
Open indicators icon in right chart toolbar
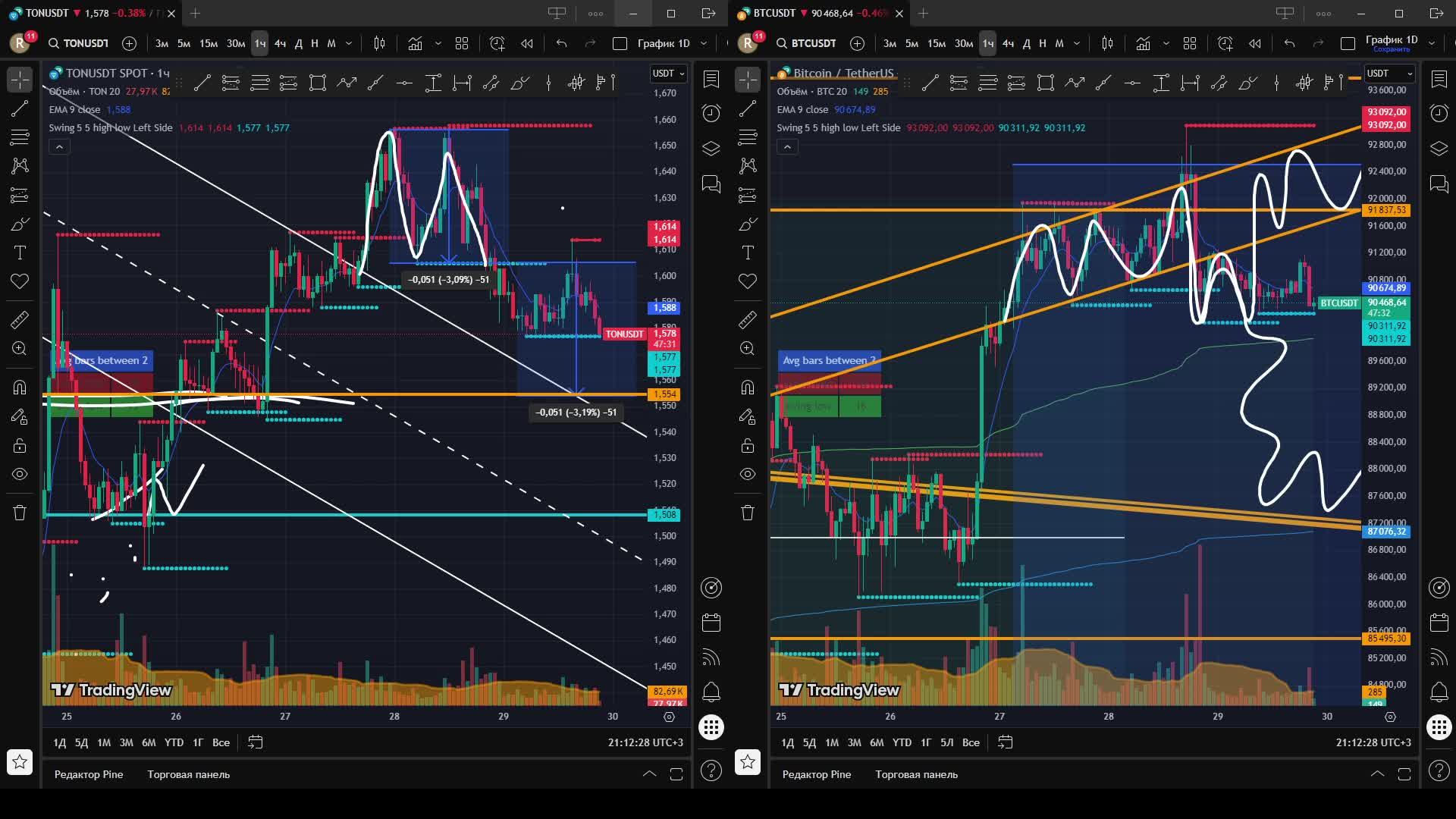point(1143,43)
